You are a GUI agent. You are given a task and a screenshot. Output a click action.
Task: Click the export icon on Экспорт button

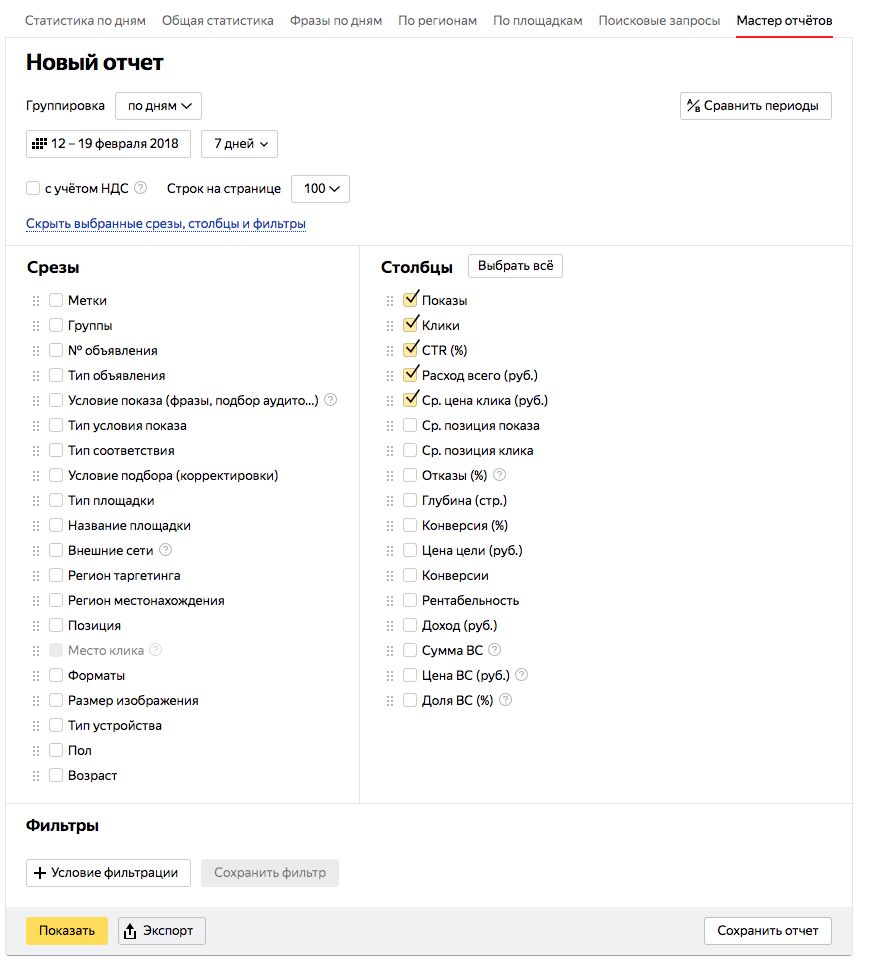tap(130, 932)
